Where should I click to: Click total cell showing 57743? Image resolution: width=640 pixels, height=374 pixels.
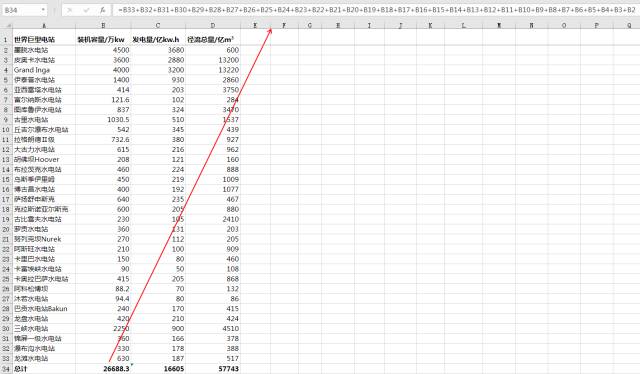click(x=213, y=369)
